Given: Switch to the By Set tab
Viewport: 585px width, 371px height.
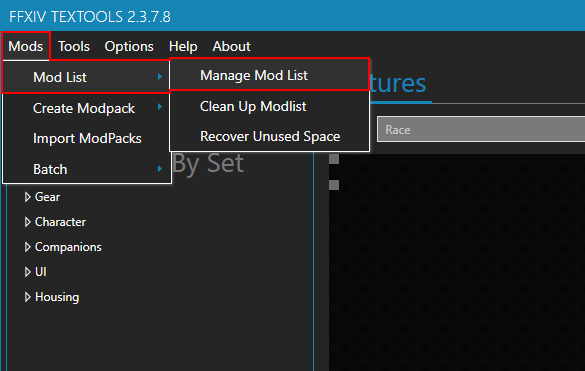Looking at the screenshot, I should [x=208, y=163].
